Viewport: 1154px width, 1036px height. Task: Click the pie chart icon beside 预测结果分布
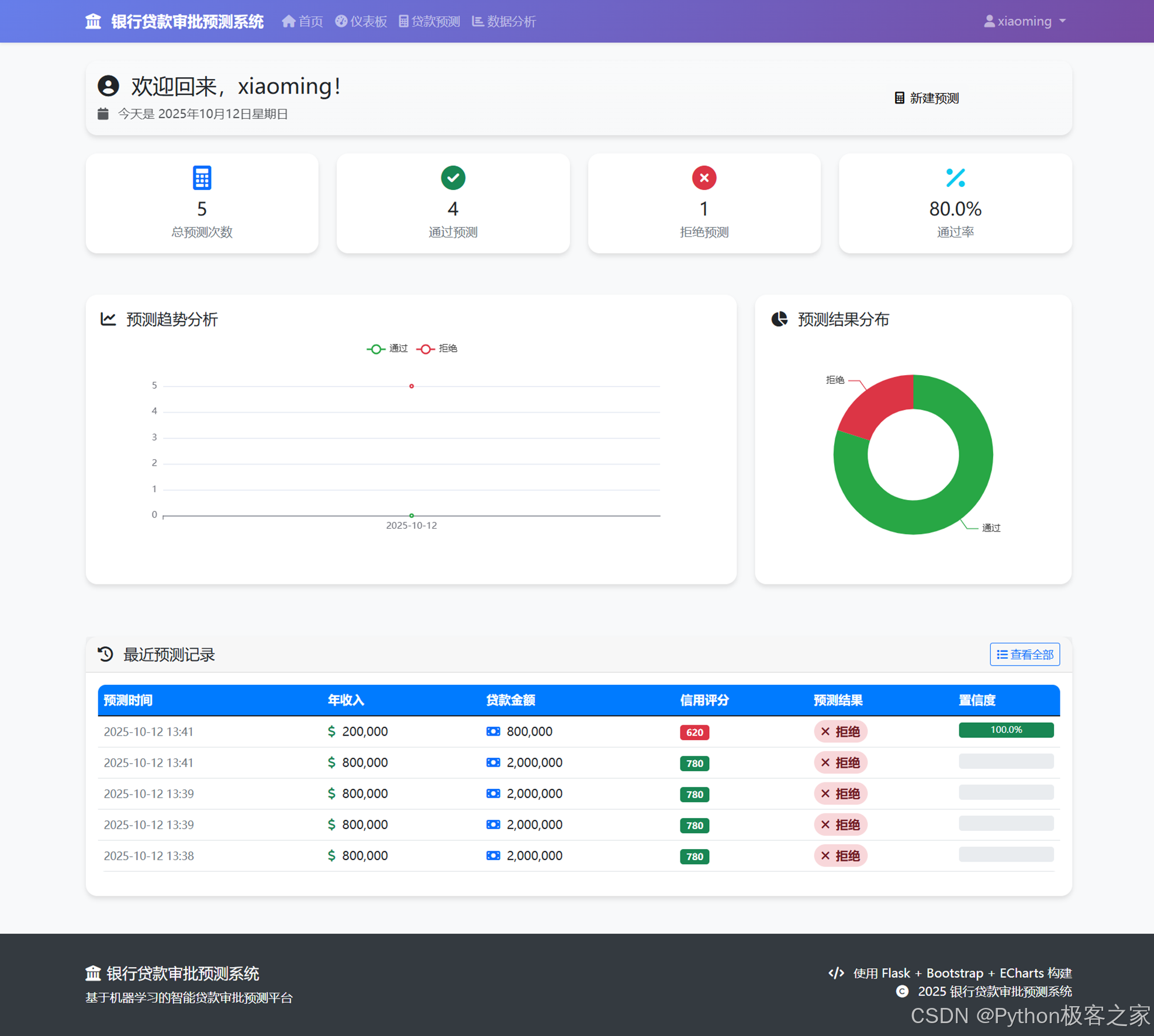(x=779, y=319)
